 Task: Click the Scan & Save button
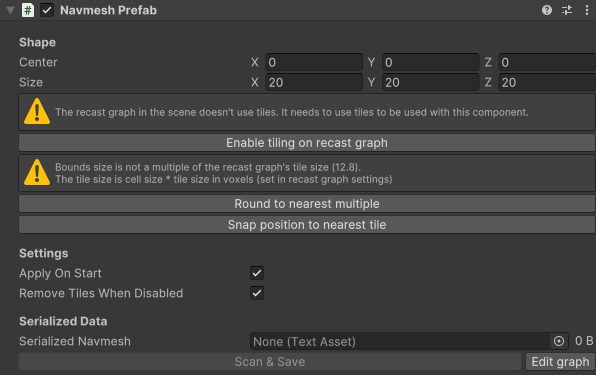coord(270,361)
